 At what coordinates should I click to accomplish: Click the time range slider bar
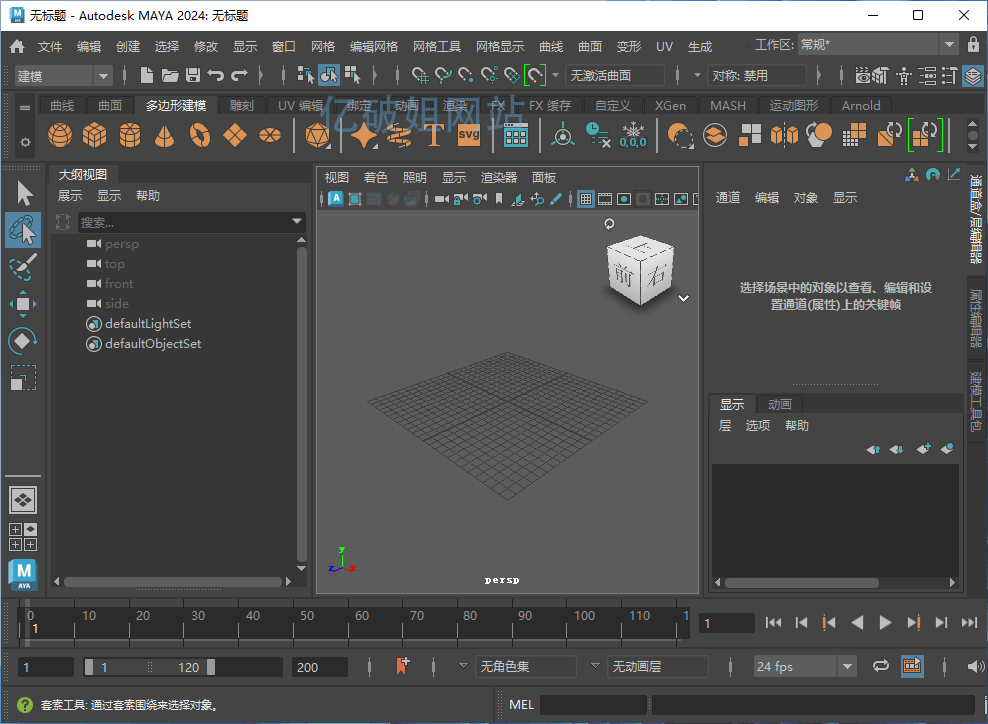click(150, 667)
